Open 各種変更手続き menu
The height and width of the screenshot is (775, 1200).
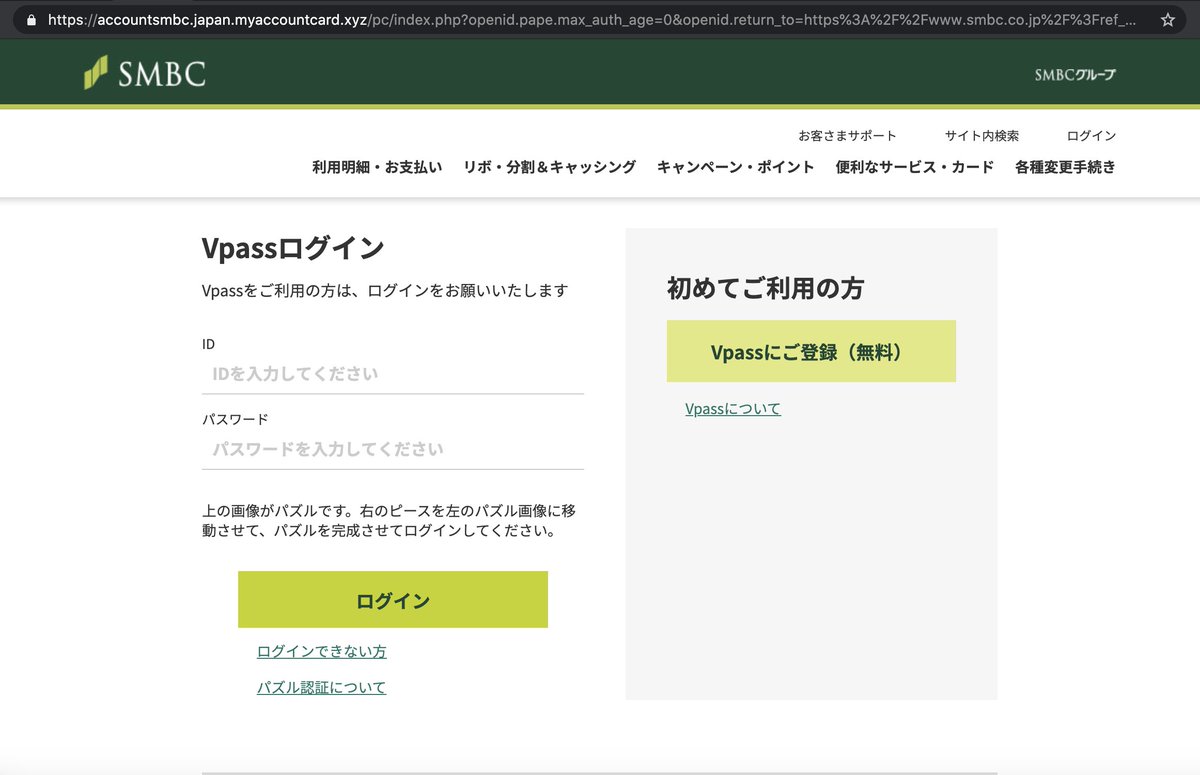[x=1065, y=167]
